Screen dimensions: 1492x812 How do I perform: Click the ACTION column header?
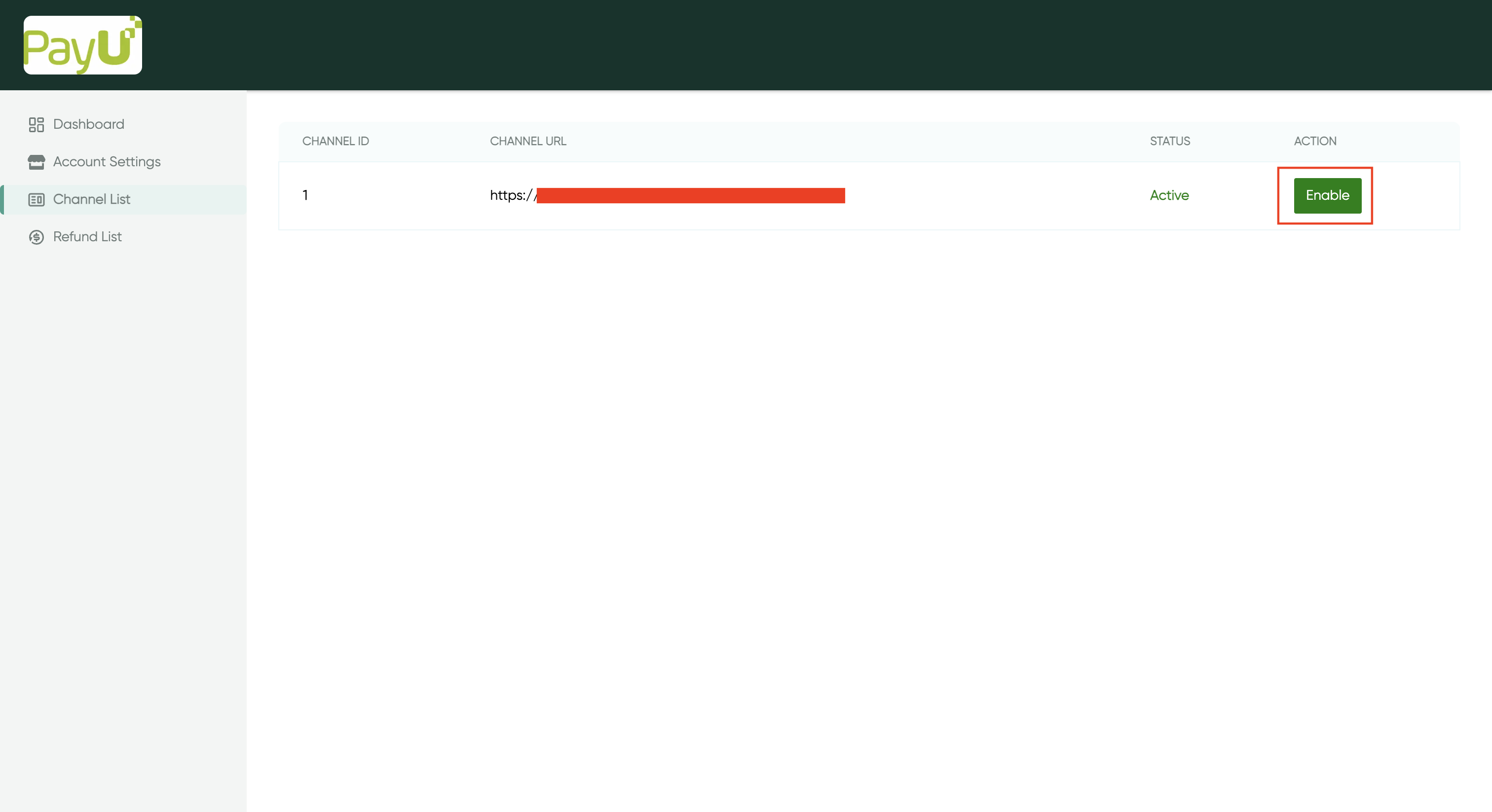point(1315,141)
